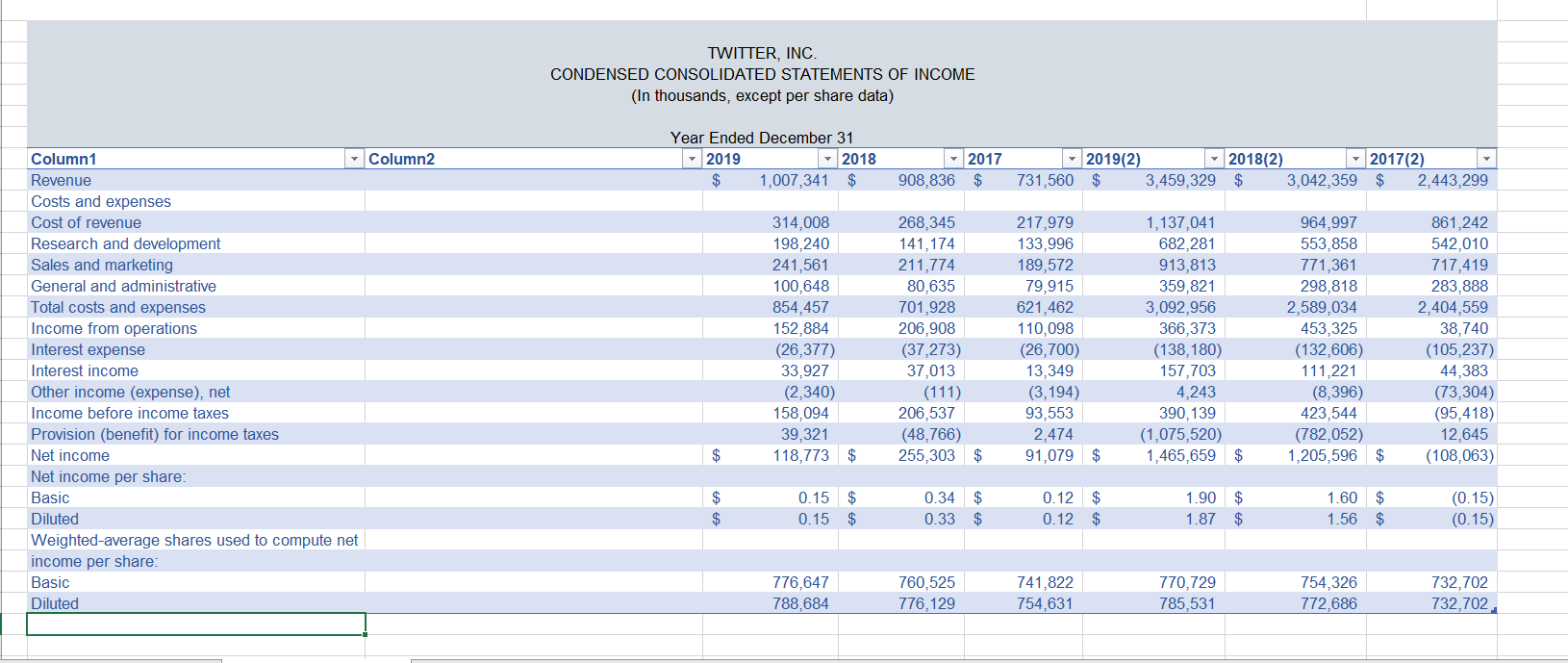Click the R&D value 542,010
Image resolution: width=1568 pixels, height=663 pixels.
[1459, 243]
